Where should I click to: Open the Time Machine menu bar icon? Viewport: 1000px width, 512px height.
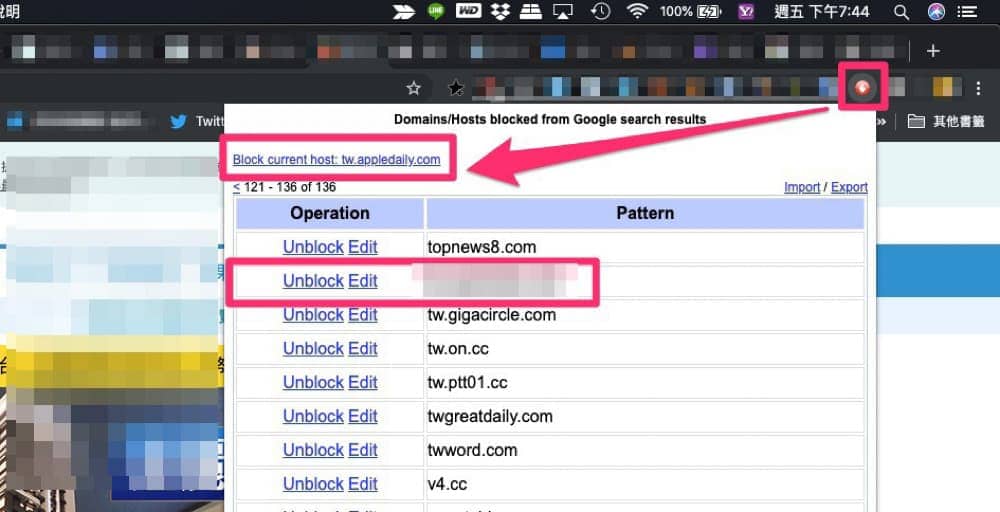(600, 11)
